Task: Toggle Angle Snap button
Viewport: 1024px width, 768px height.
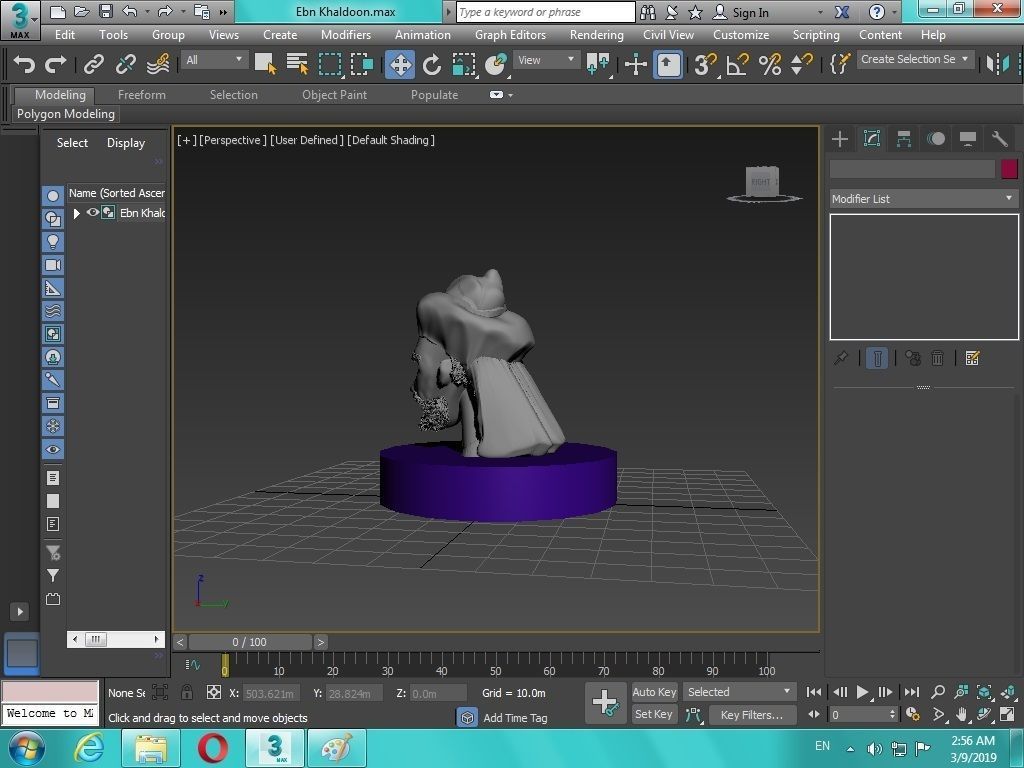Action: click(x=737, y=64)
